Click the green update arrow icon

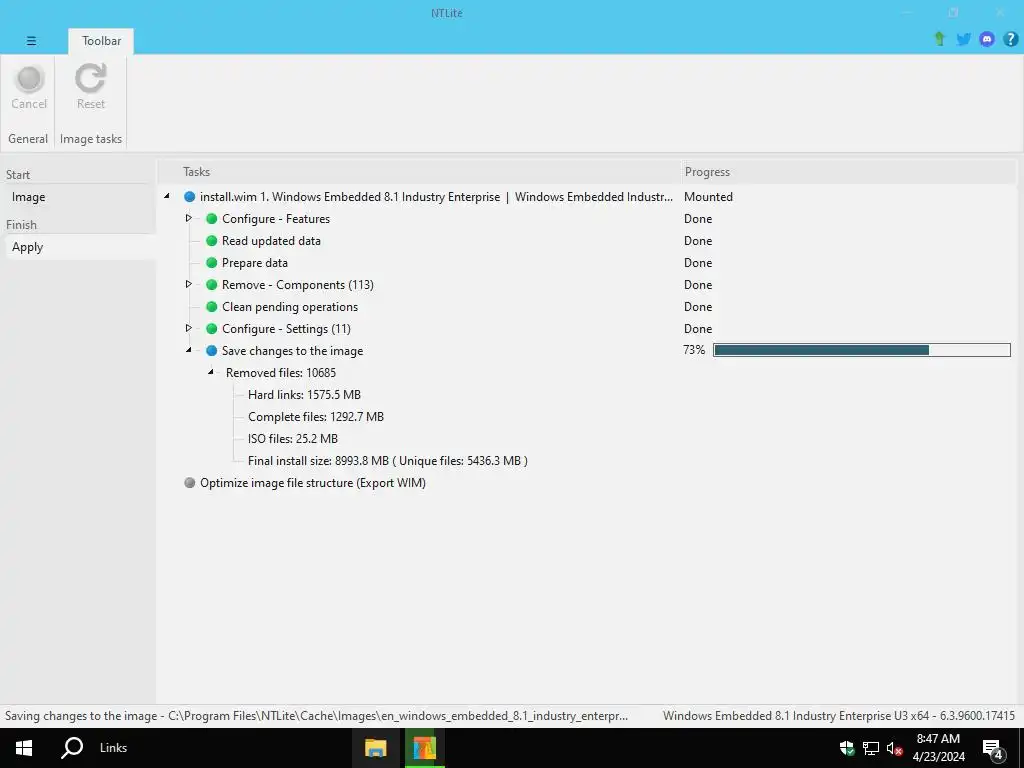coord(940,39)
